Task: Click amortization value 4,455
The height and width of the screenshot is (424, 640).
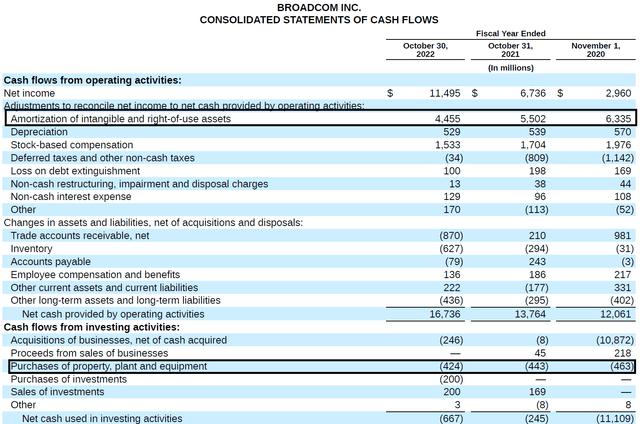Action: (447, 119)
